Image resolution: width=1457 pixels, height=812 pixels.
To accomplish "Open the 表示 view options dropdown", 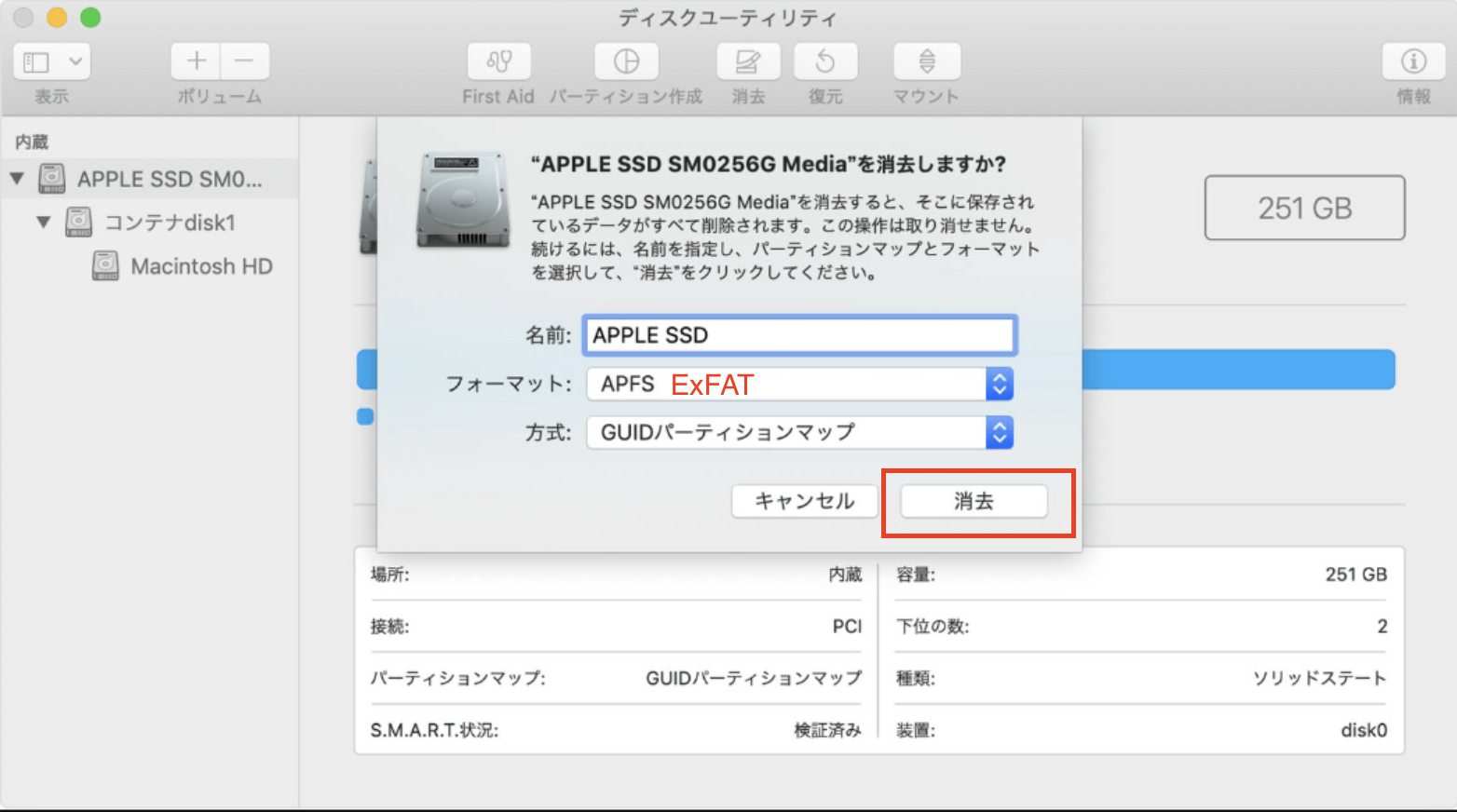I will 51,61.
